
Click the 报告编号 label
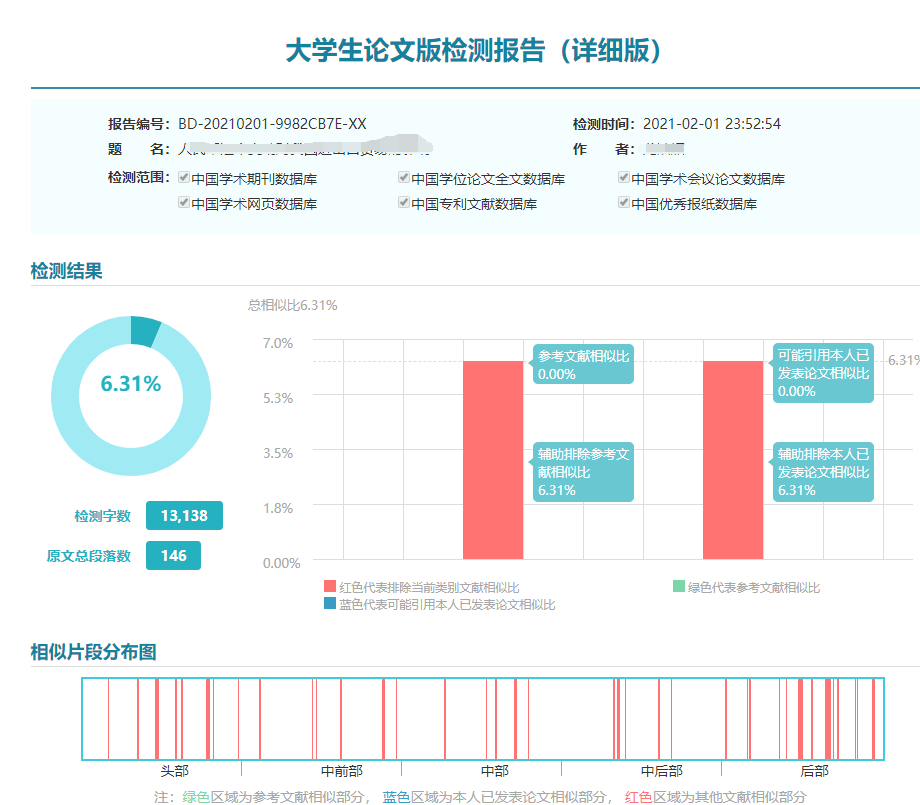point(139,124)
